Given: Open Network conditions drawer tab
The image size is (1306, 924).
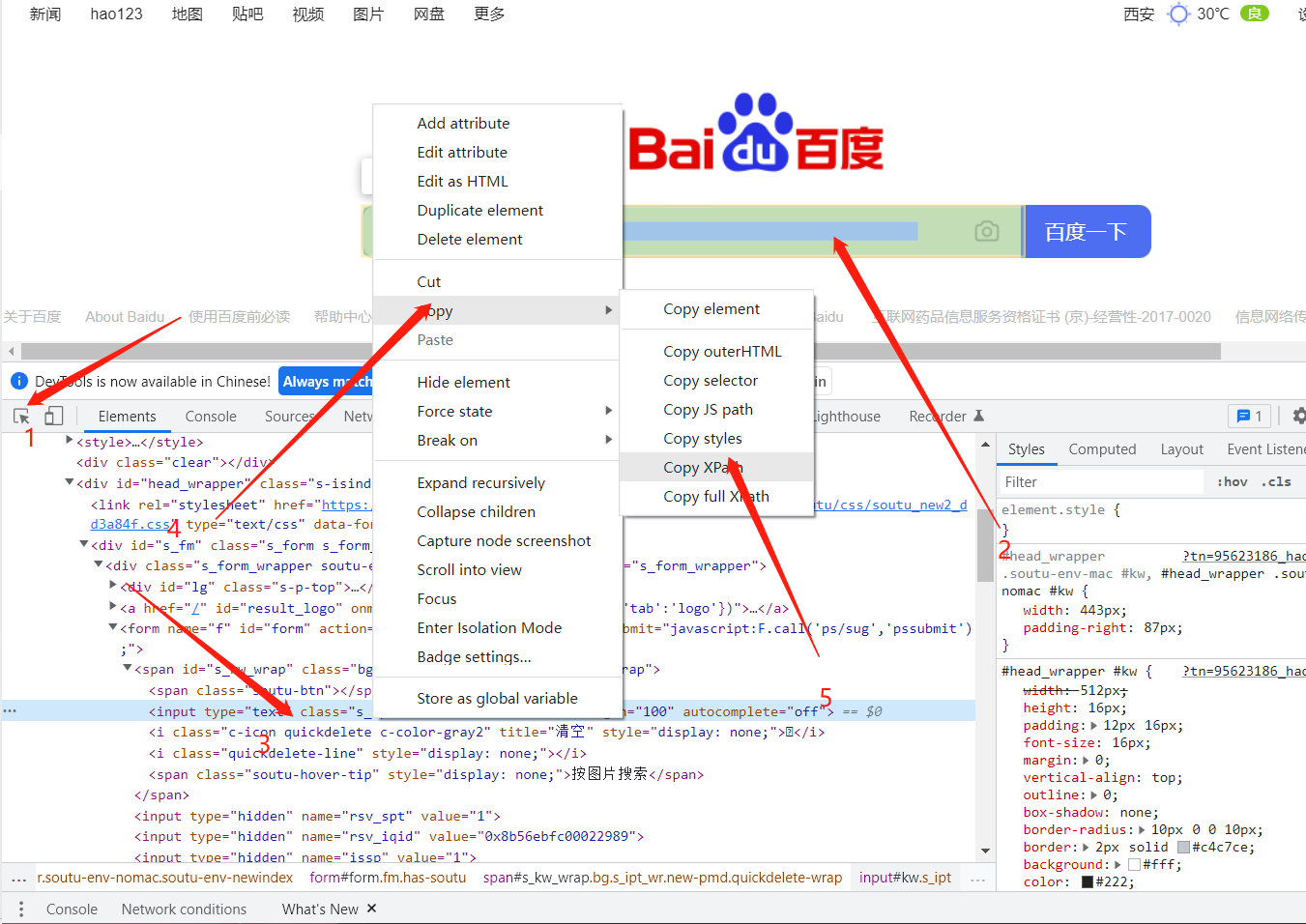Looking at the screenshot, I should 184,909.
